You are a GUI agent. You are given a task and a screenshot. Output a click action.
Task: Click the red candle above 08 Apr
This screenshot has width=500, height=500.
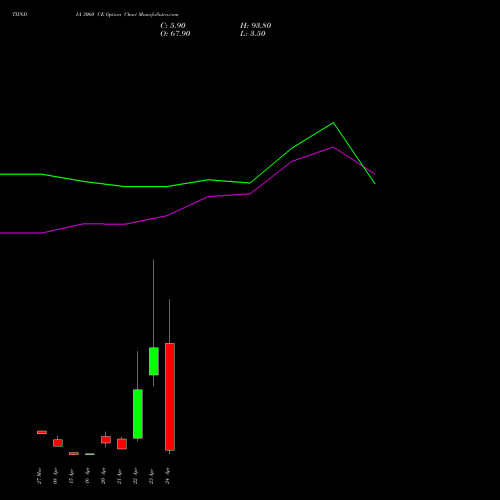point(58,443)
